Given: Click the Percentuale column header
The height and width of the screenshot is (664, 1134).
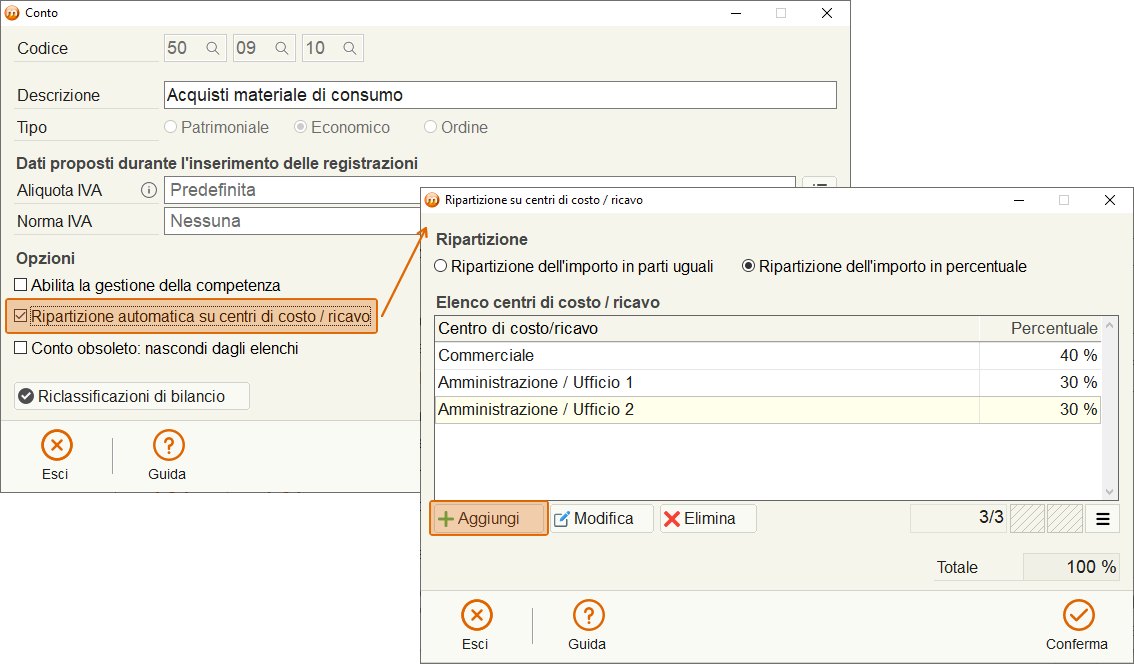Looking at the screenshot, I should 1040,328.
